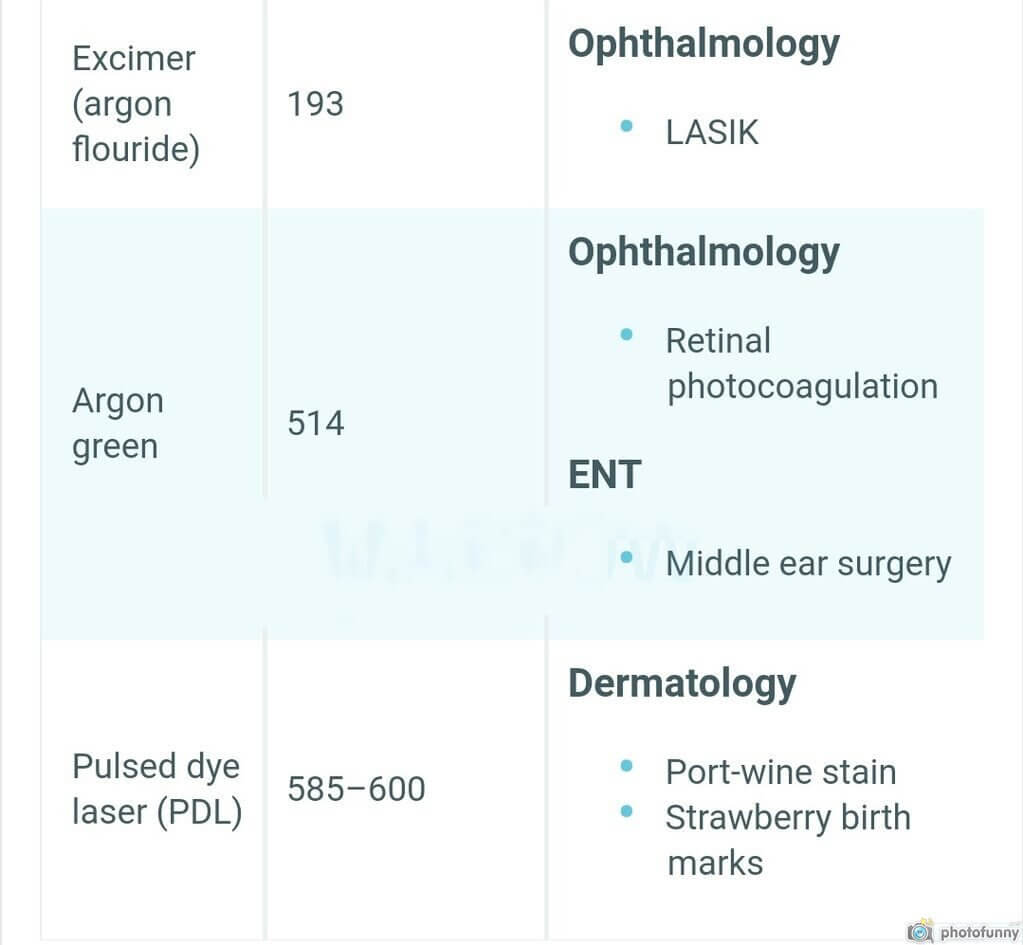Image resolution: width=1023 pixels, height=945 pixels.
Task: Click the Port-wine stain item
Action: coord(781,773)
